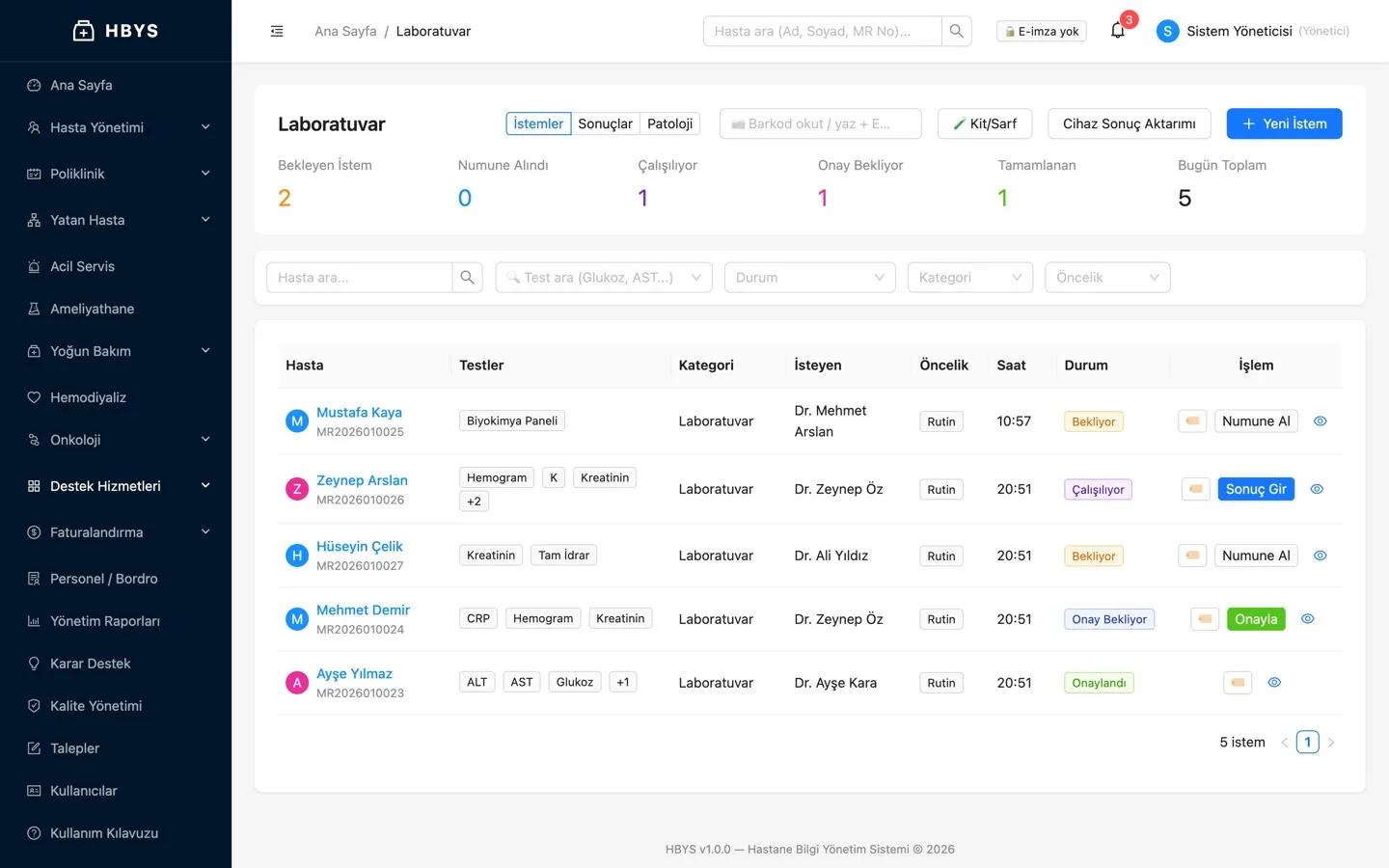Open notifications bell icon
The image size is (1389, 868).
[x=1118, y=31]
